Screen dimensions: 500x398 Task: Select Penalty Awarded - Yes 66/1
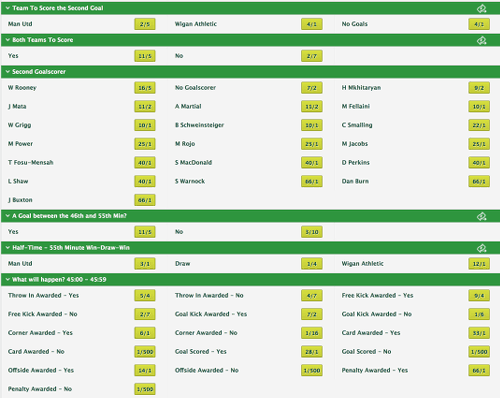[479, 370]
